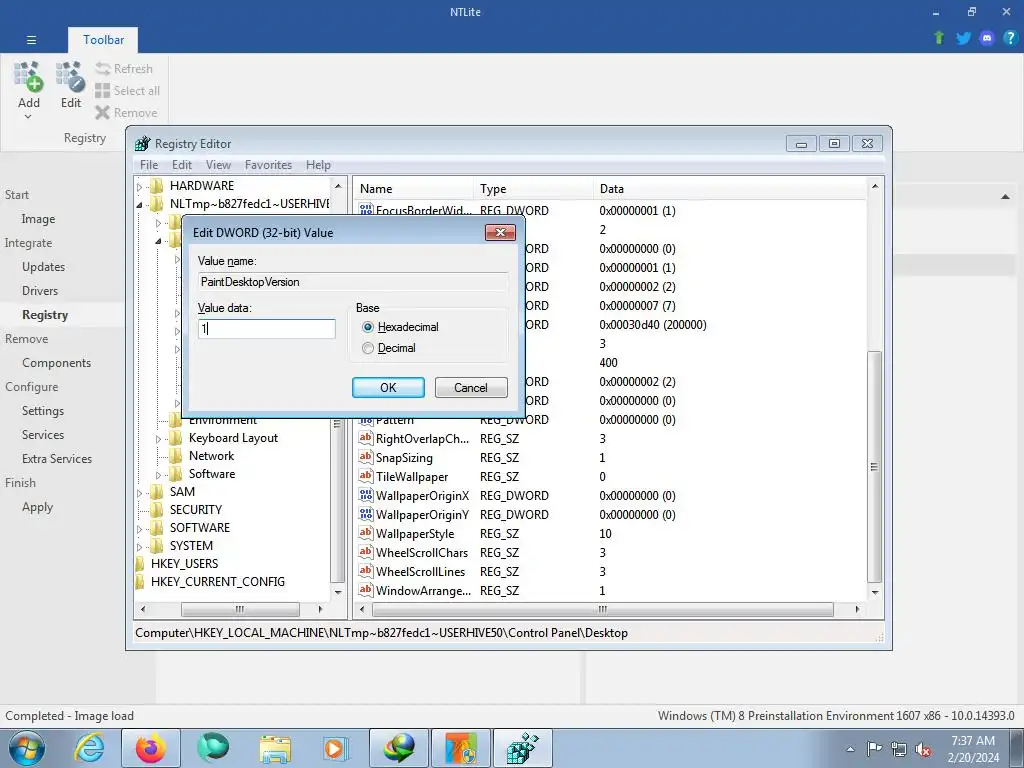1024x768 pixels.
Task: Click Remove in the NTLite toolbar
Action: pos(126,113)
